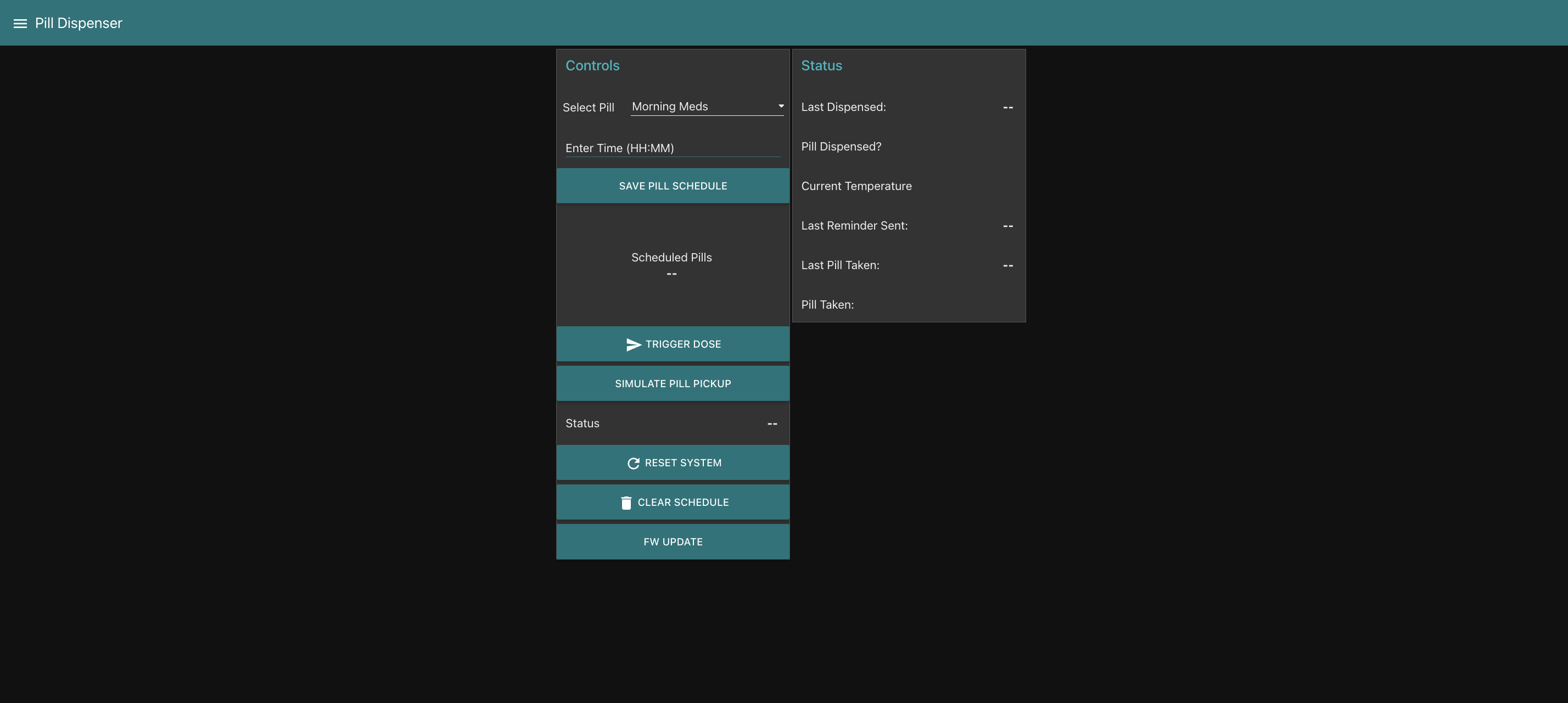Click the Controls panel heading
The width and height of the screenshot is (1568, 703).
tap(592, 65)
